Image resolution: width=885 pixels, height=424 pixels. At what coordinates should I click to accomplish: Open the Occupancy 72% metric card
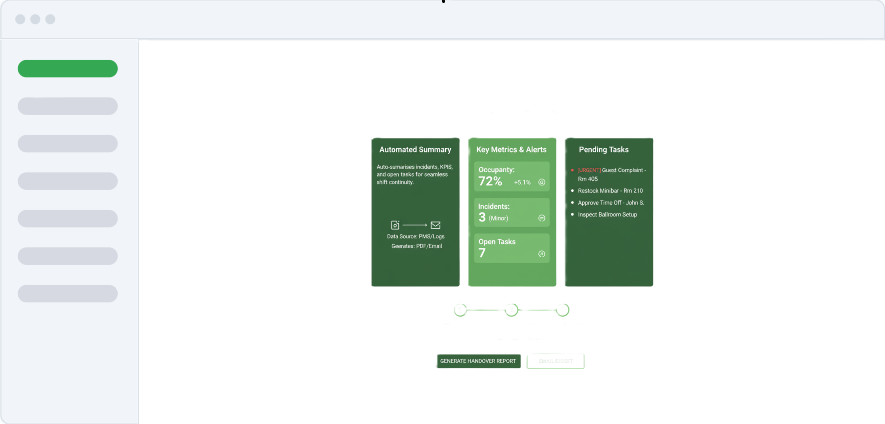512,177
